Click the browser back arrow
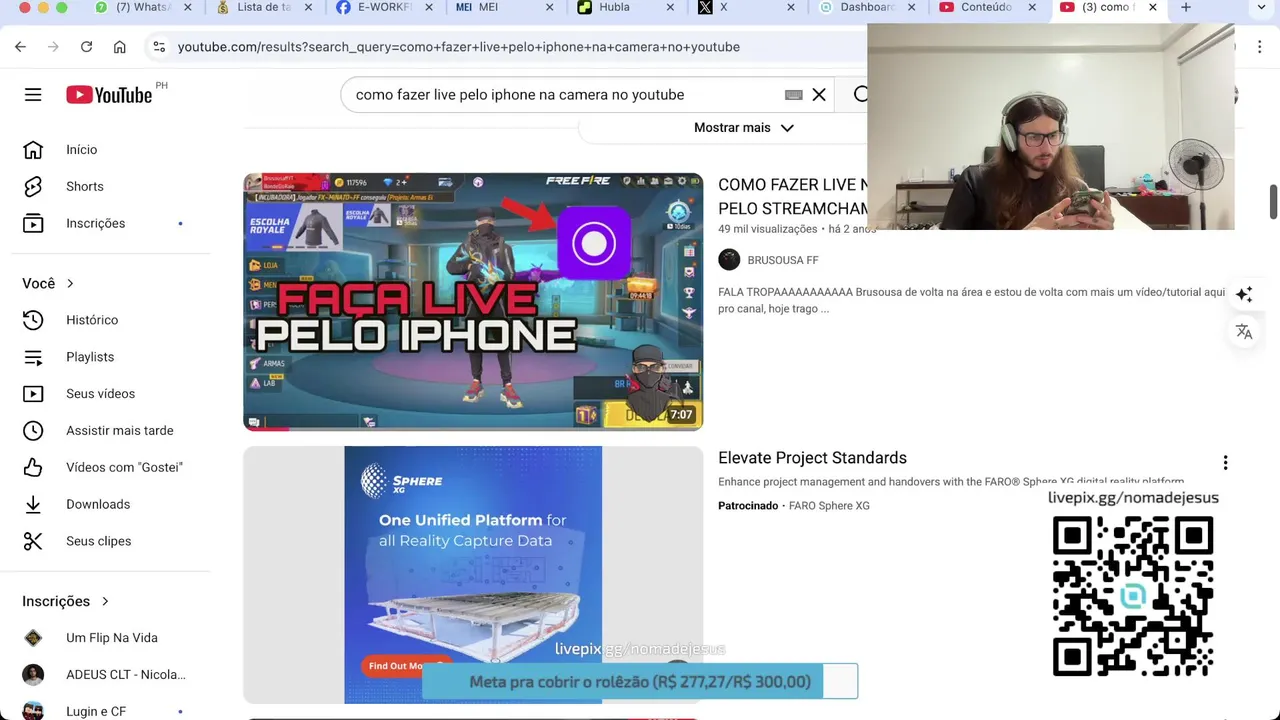 [20, 47]
